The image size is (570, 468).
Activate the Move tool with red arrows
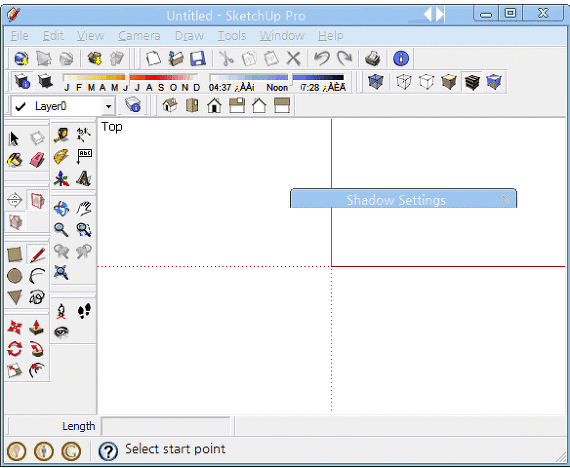[x=15, y=328]
